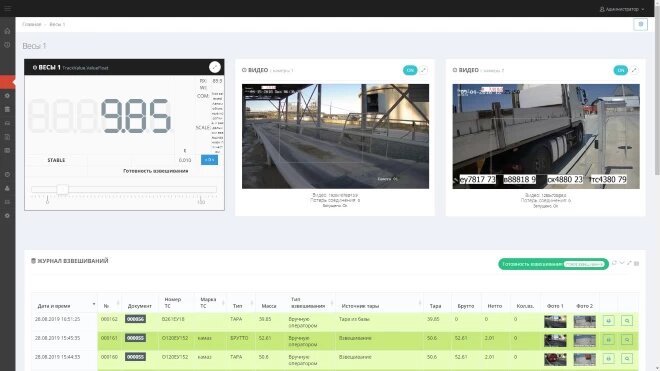
Task: Open sidebar document icon
Action: click(7, 137)
